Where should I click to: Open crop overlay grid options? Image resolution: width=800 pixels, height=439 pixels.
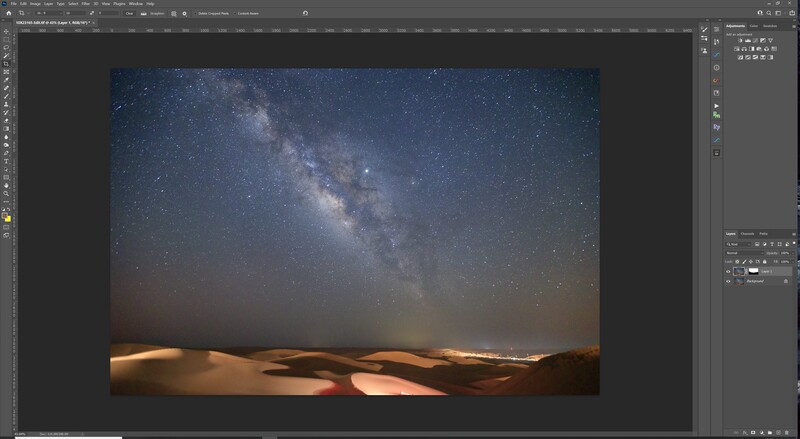click(x=174, y=13)
